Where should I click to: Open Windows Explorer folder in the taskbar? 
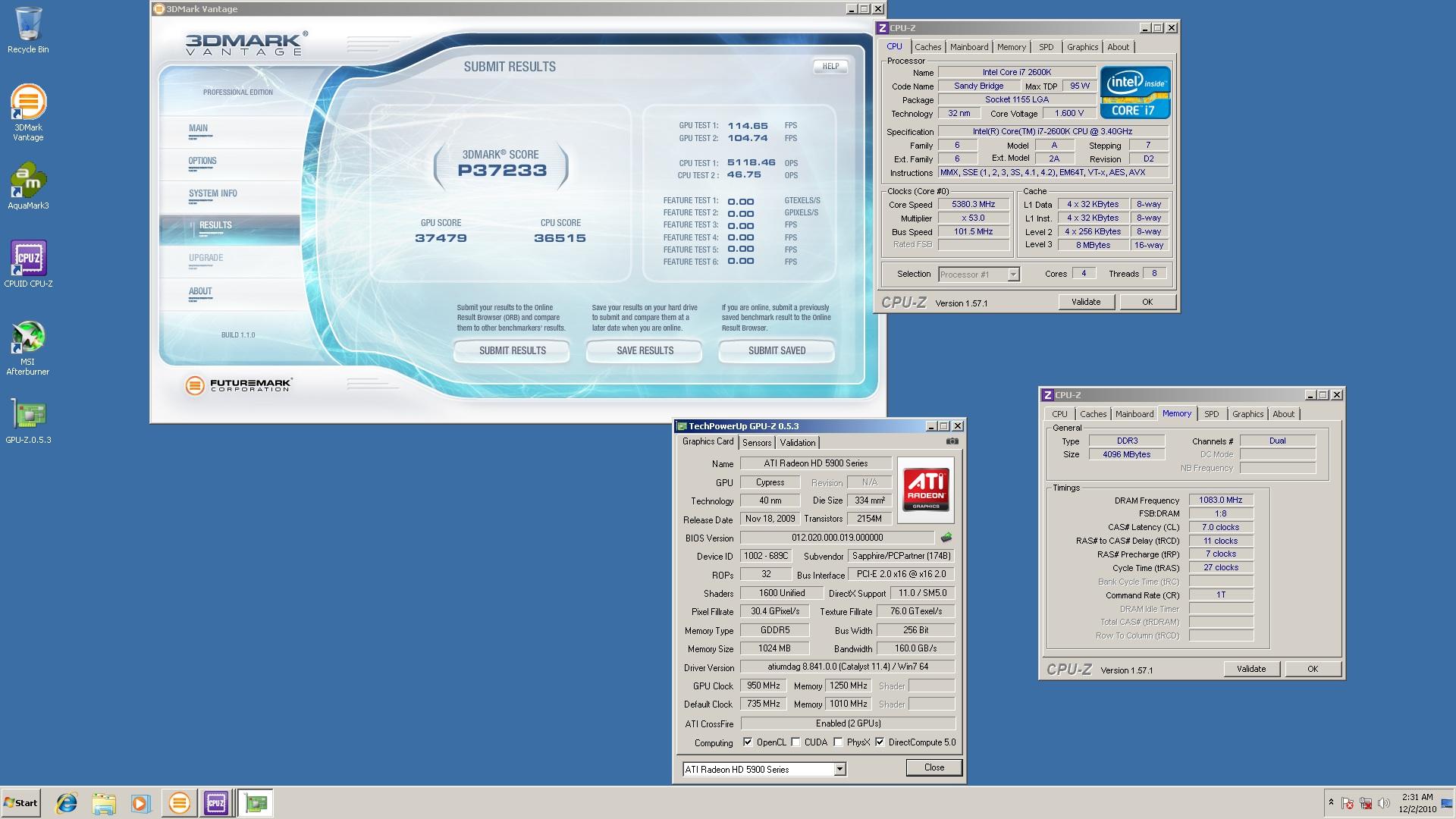click(104, 803)
